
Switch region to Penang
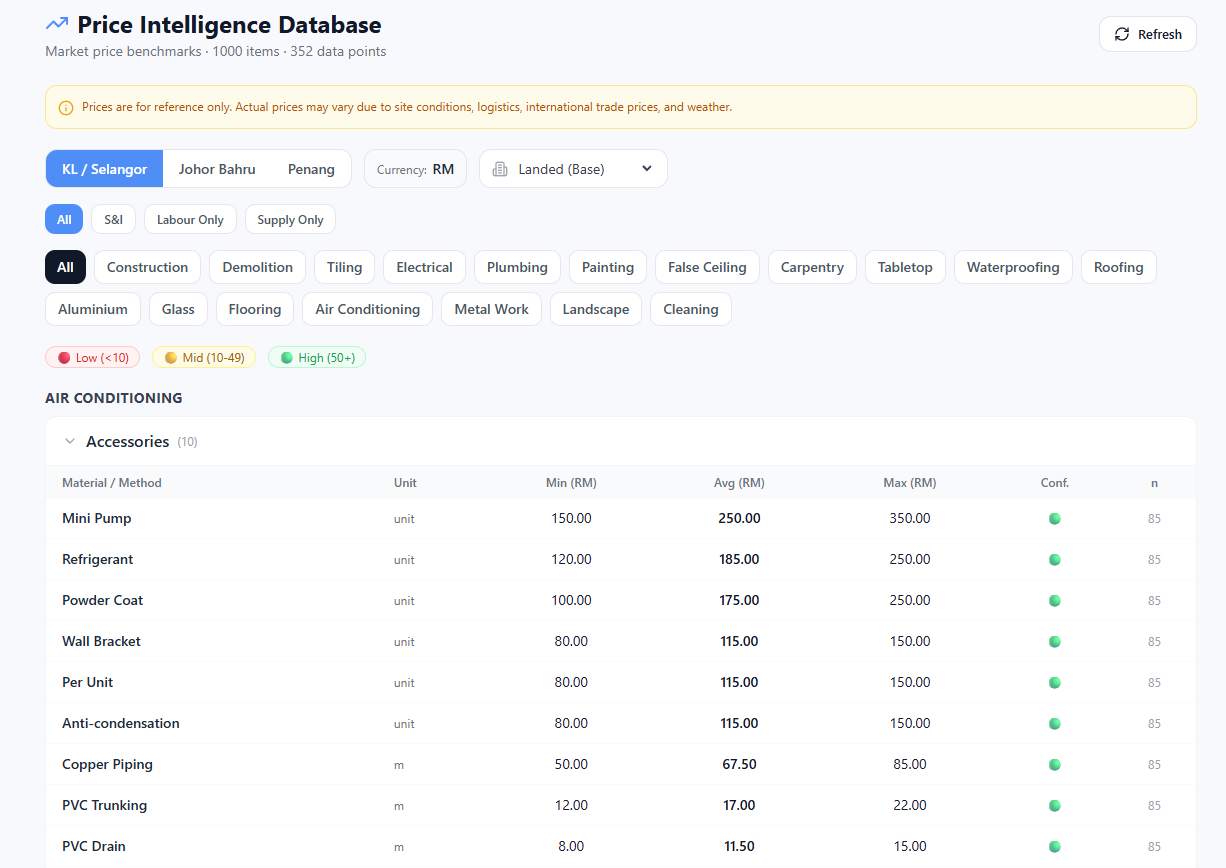click(x=311, y=169)
